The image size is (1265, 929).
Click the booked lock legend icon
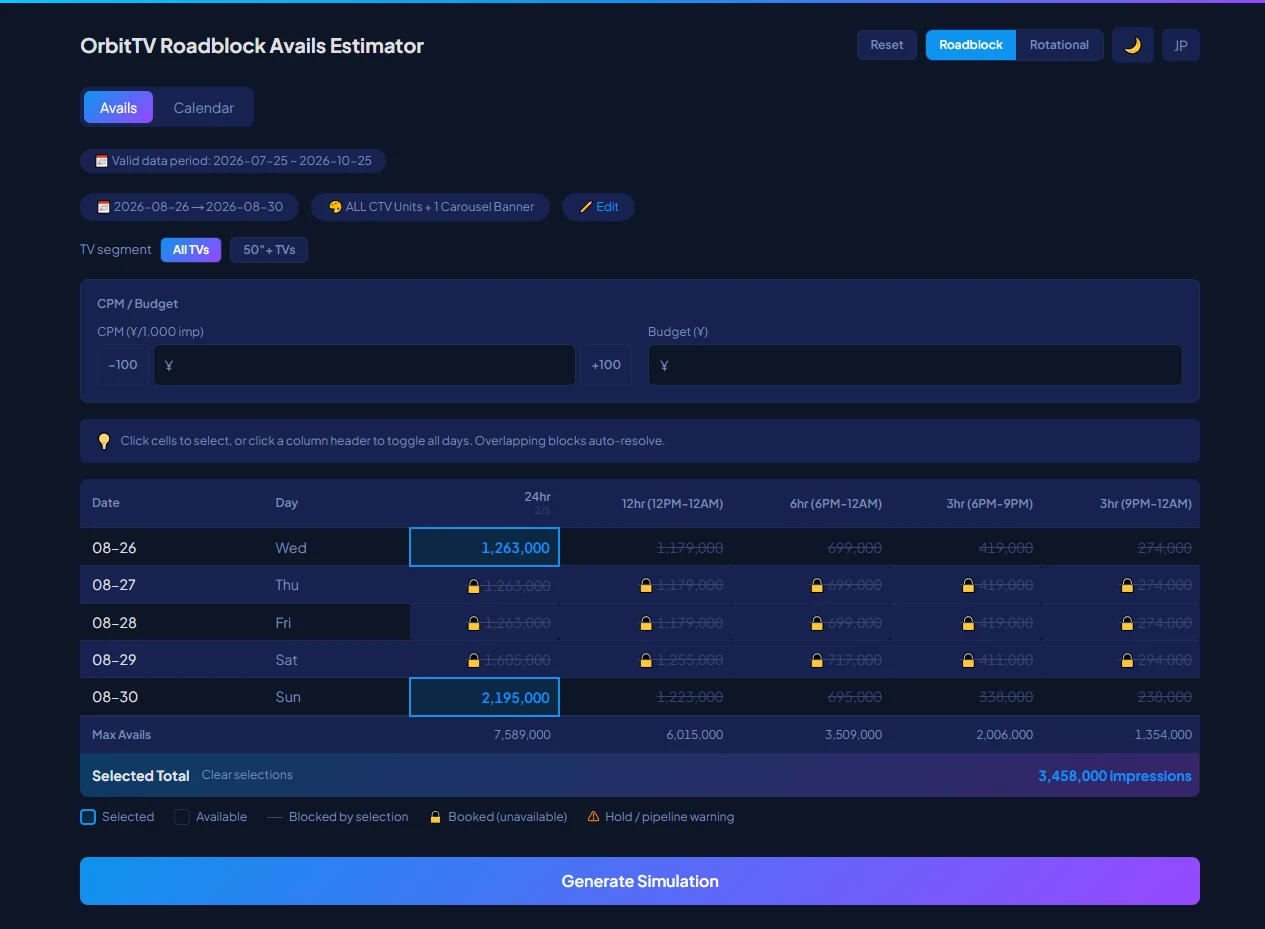(x=435, y=817)
